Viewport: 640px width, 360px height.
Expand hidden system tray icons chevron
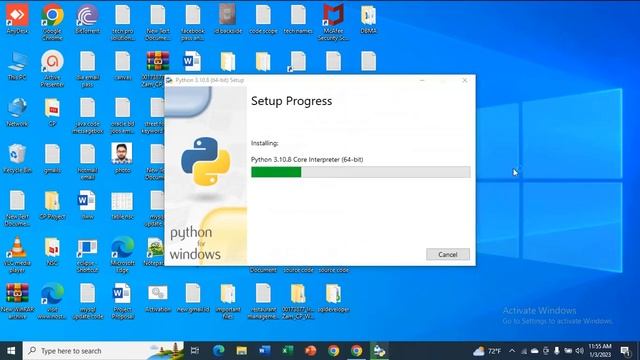[x=512, y=351]
